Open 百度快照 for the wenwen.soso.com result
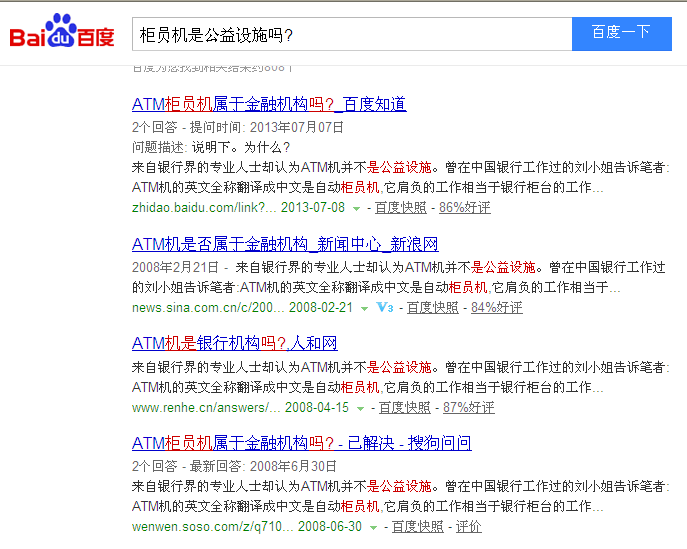This screenshot has width=687, height=549. 417,527
